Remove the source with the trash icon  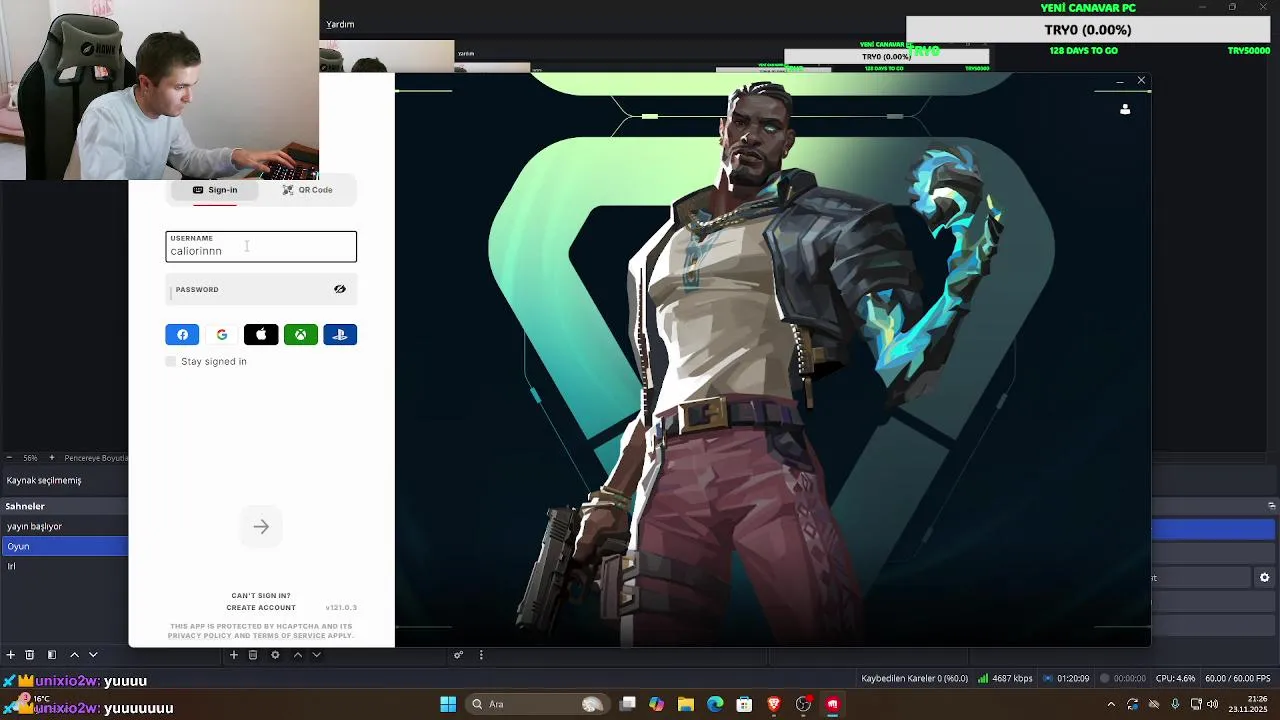[253, 655]
